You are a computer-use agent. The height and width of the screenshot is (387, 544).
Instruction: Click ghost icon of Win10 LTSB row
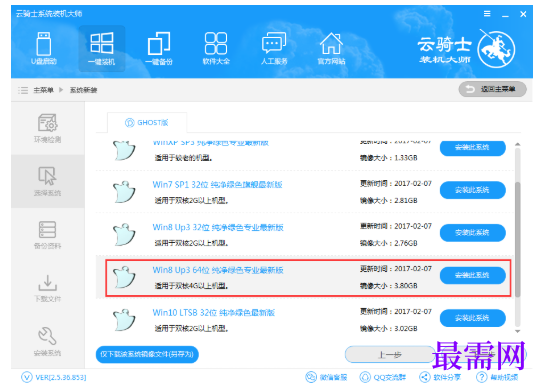124,320
